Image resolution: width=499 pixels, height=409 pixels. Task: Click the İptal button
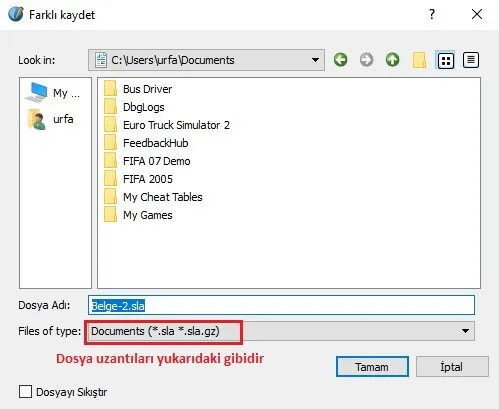point(452,367)
